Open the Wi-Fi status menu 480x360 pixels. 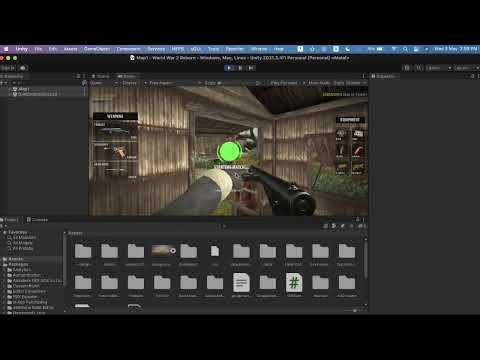394,49
